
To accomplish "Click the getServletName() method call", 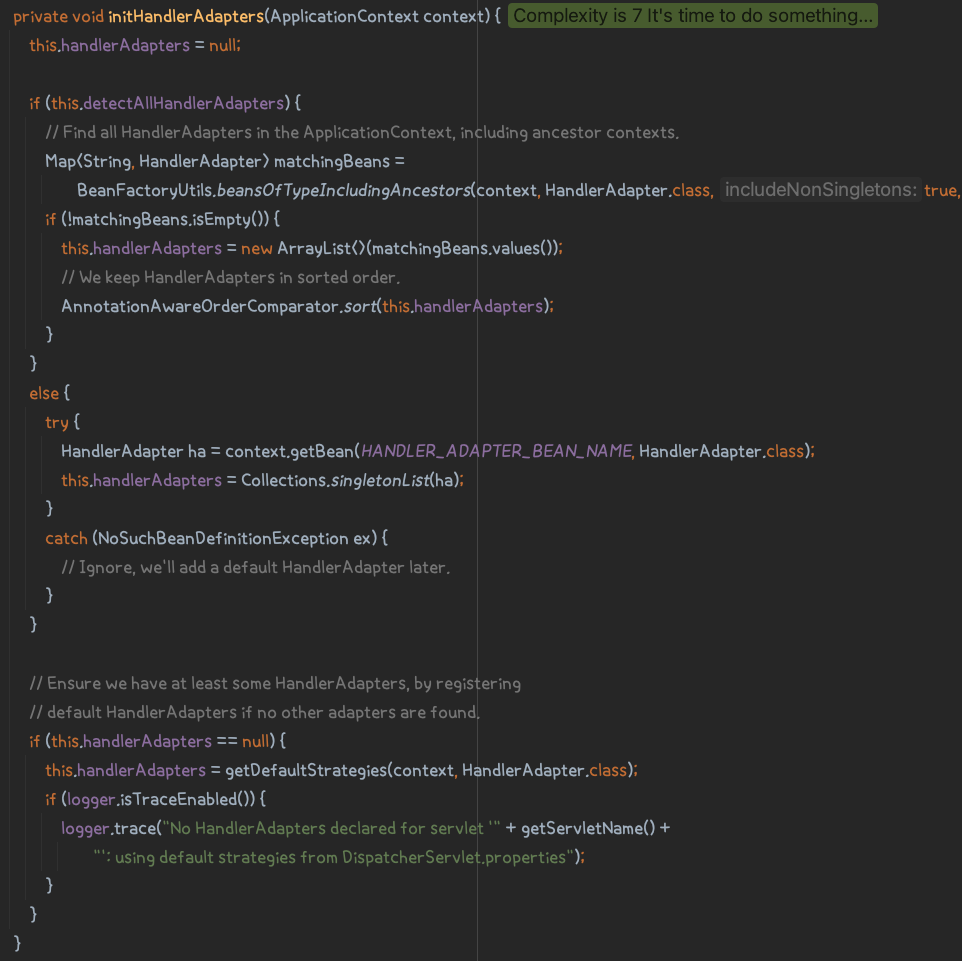I will (x=588, y=828).
